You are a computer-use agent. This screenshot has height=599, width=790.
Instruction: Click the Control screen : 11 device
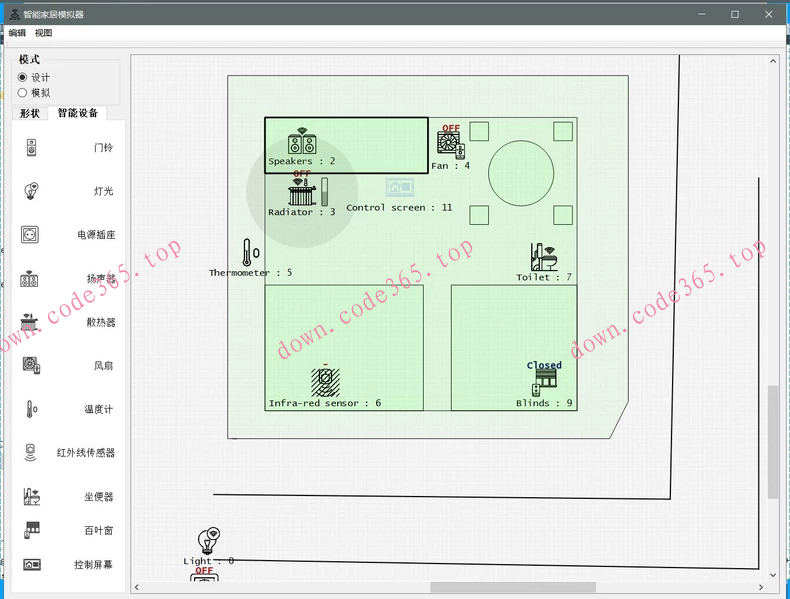(400, 187)
